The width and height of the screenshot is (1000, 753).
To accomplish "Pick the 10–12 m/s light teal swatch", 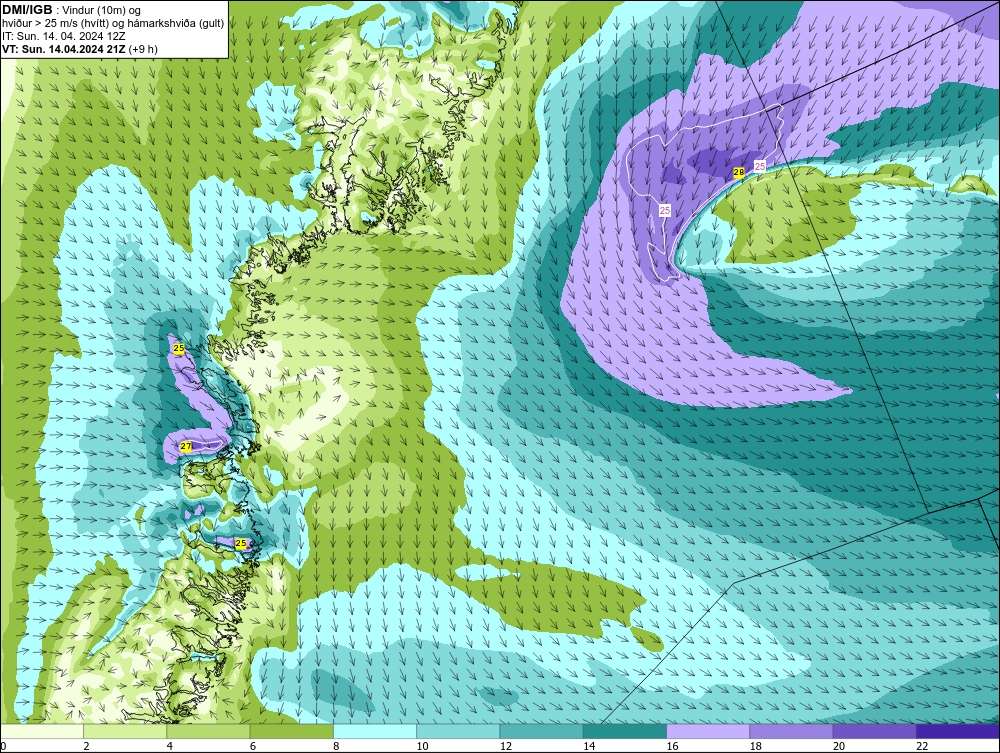I will tap(458, 731).
